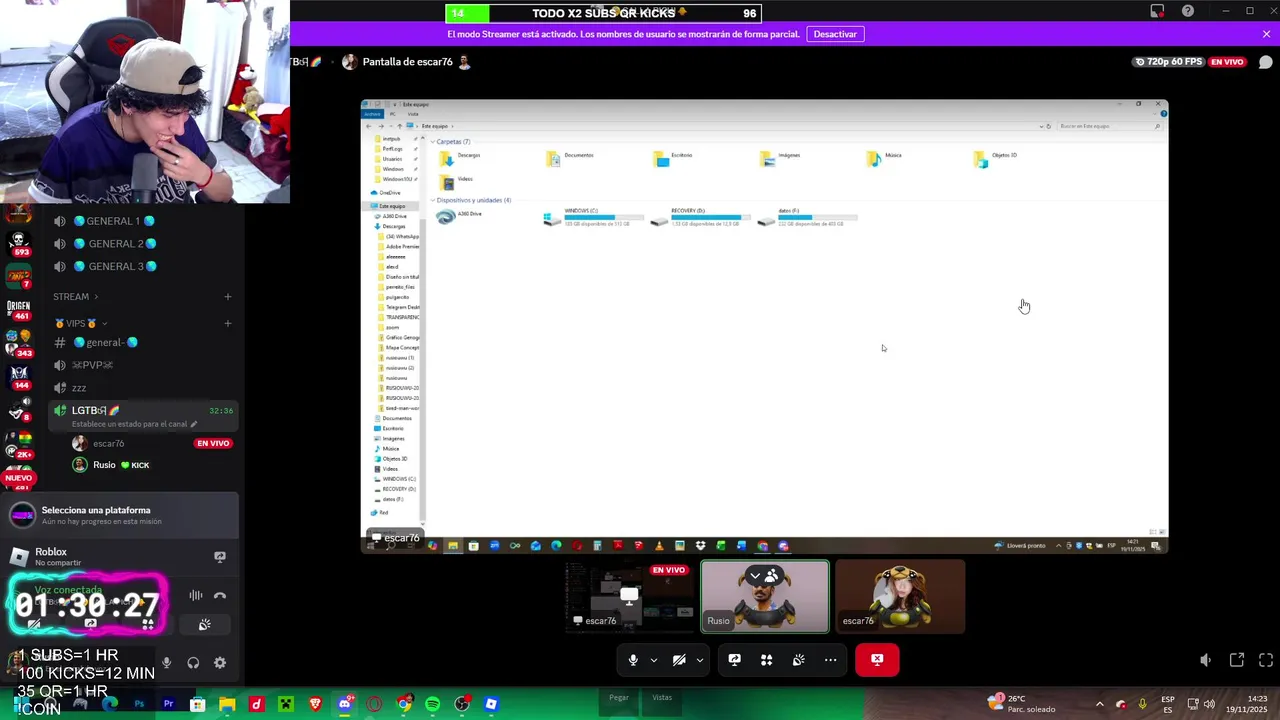Open user settings gear

220,663
